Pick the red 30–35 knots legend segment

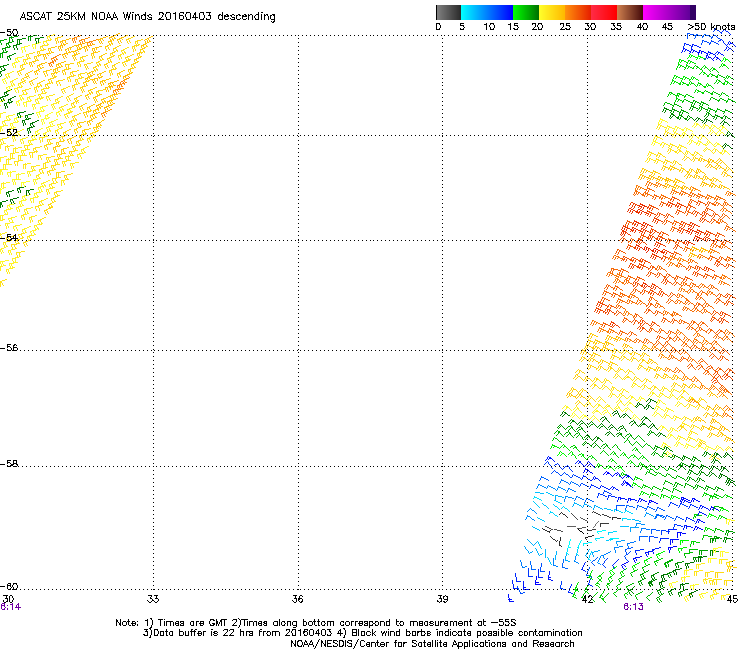click(x=604, y=12)
